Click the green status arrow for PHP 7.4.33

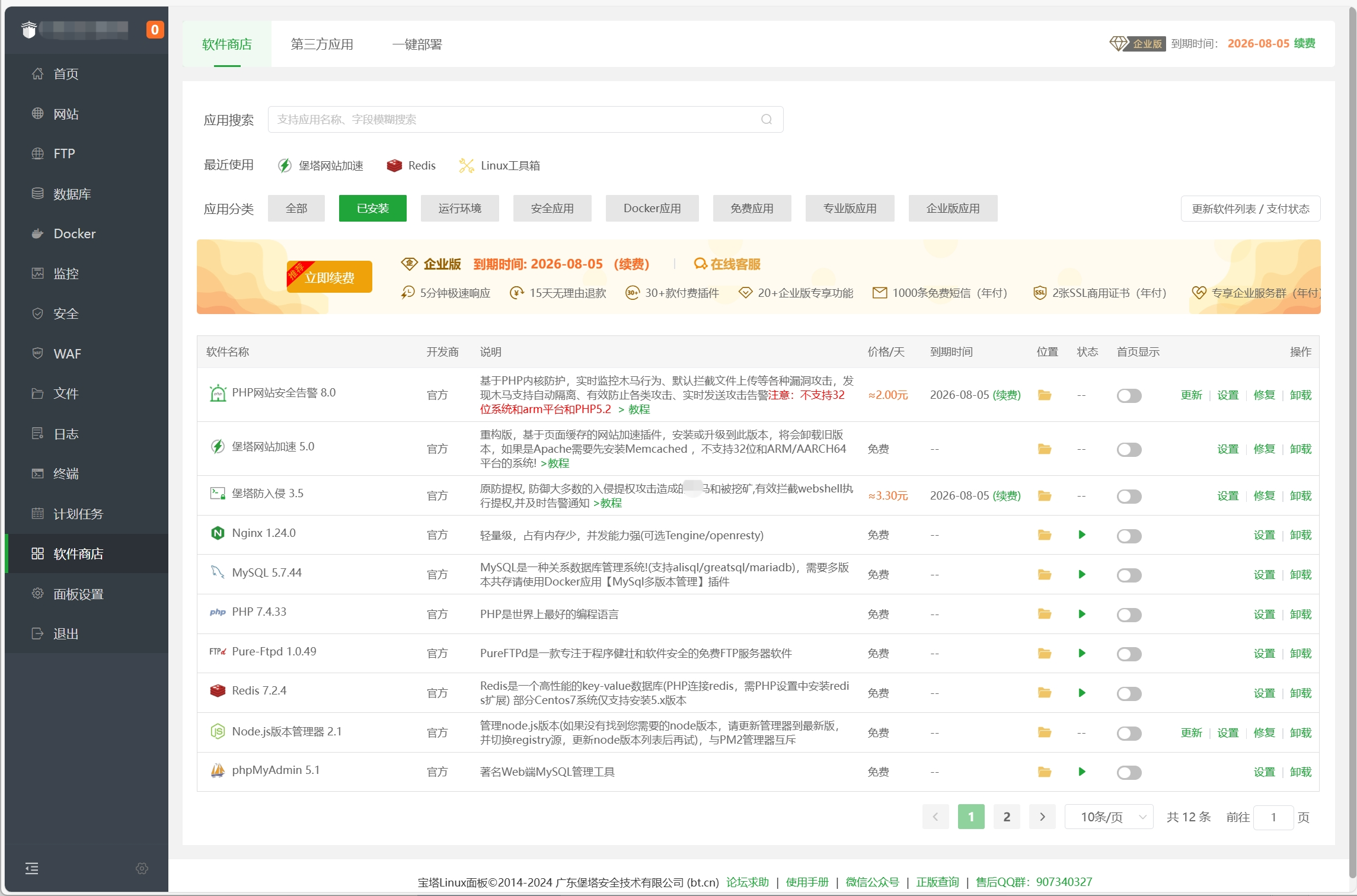pyautogui.click(x=1082, y=614)
